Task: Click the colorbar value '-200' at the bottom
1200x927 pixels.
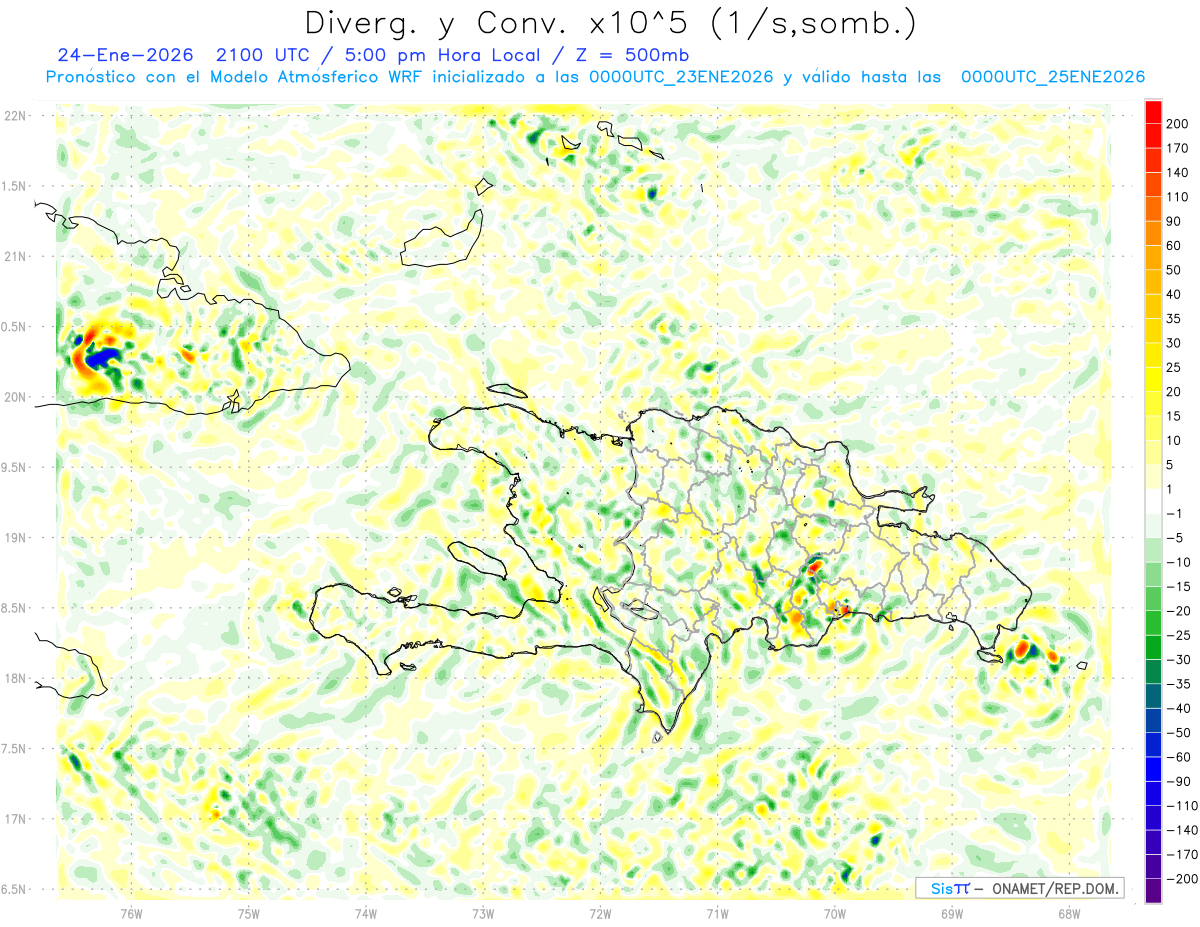Action: 1183,880
